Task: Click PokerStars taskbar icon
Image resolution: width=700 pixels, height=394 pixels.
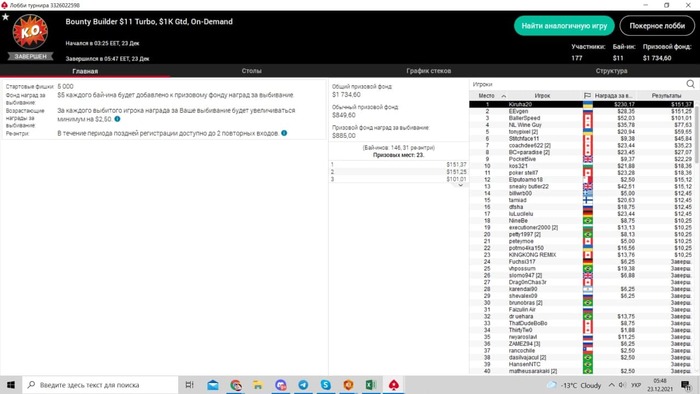Action: pos(393,385)
